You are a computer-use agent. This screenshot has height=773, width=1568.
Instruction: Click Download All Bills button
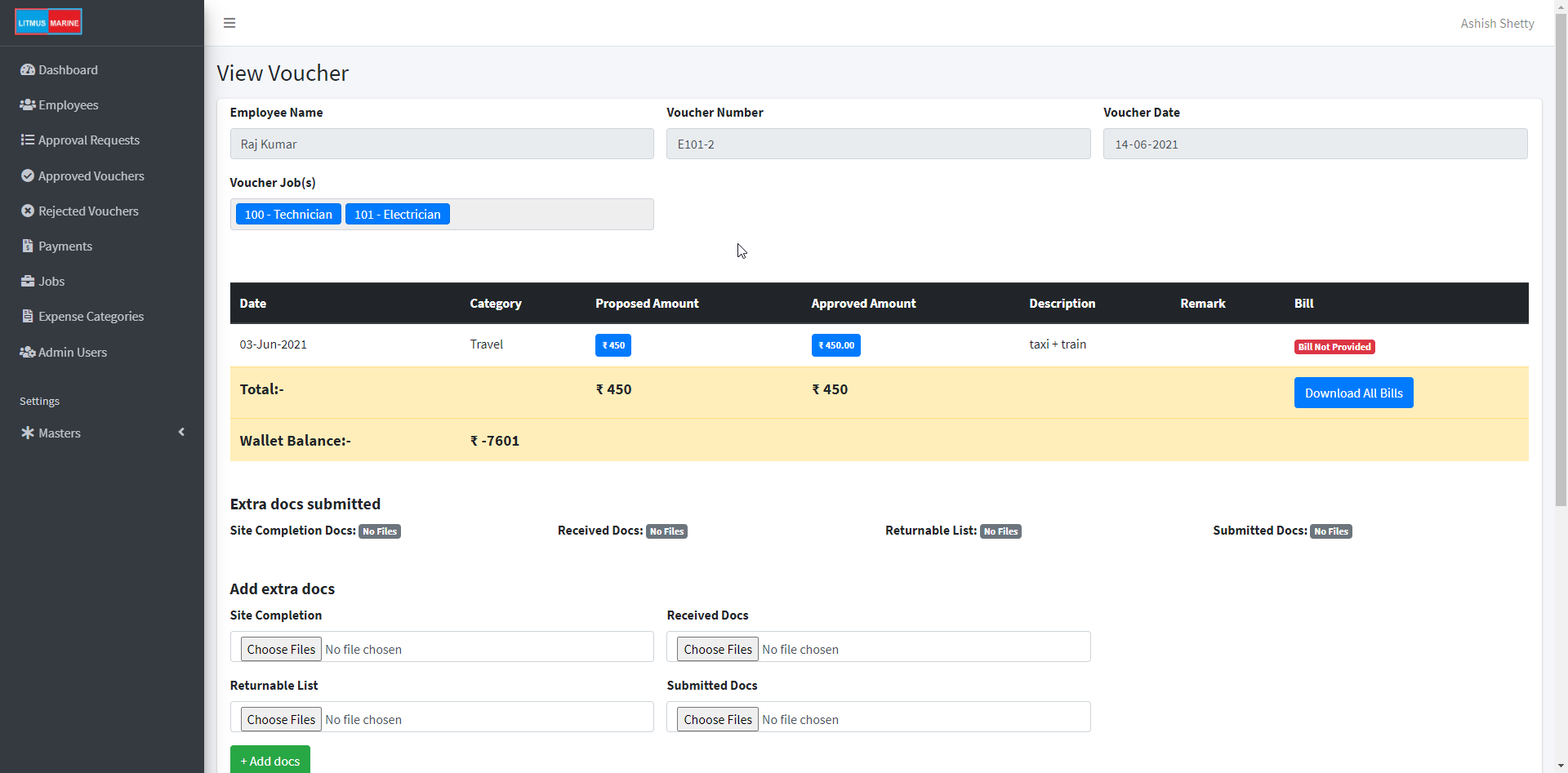point(1353,393)
